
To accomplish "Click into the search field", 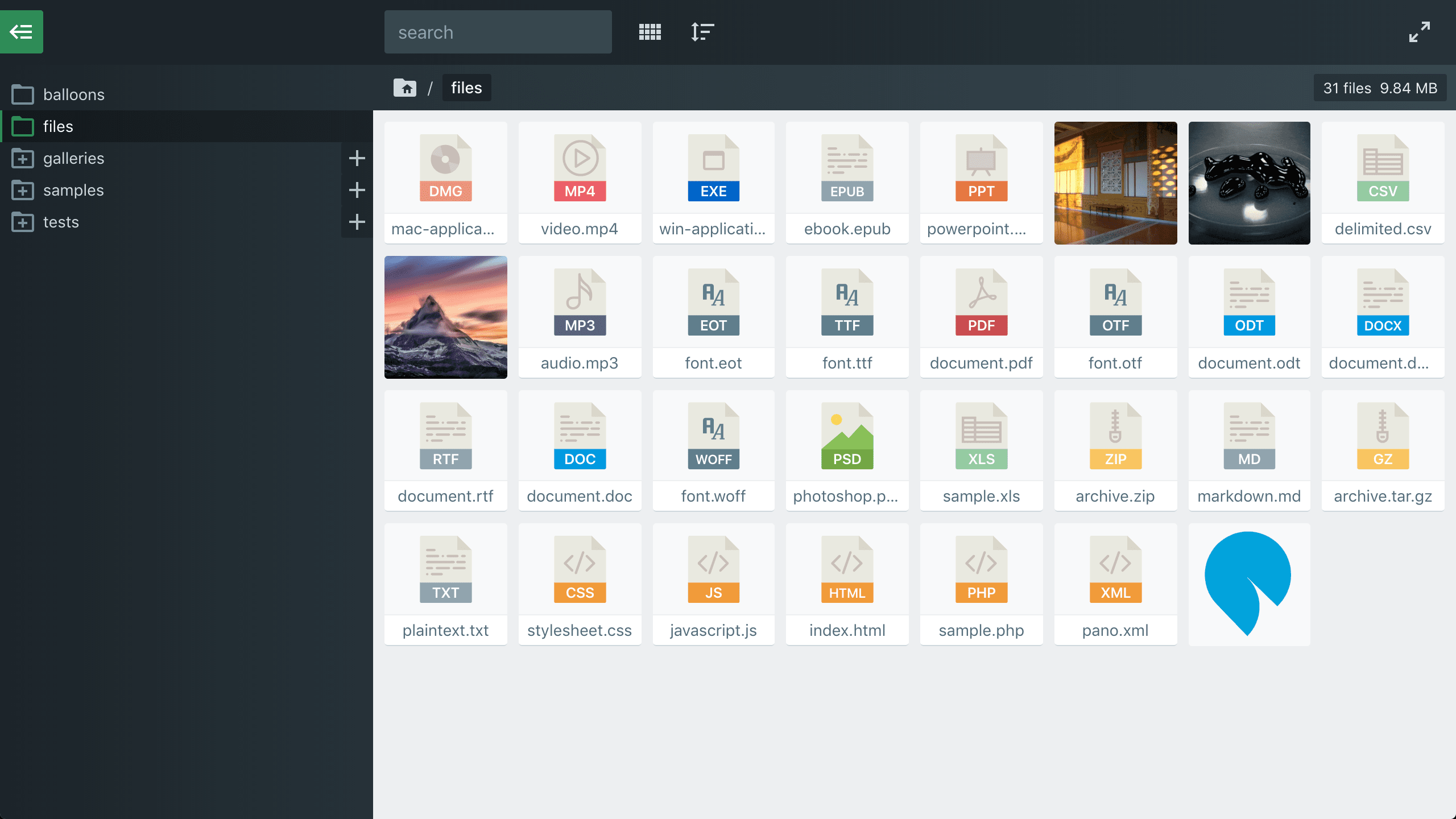I will click(x=498, y=32).
